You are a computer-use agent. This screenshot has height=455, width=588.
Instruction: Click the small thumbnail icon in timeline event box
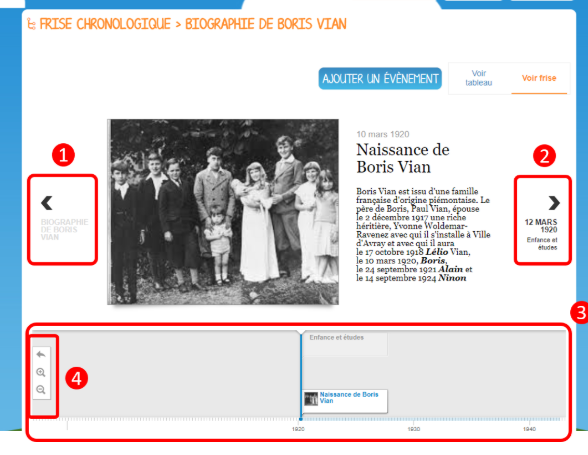tap(311, 399)
